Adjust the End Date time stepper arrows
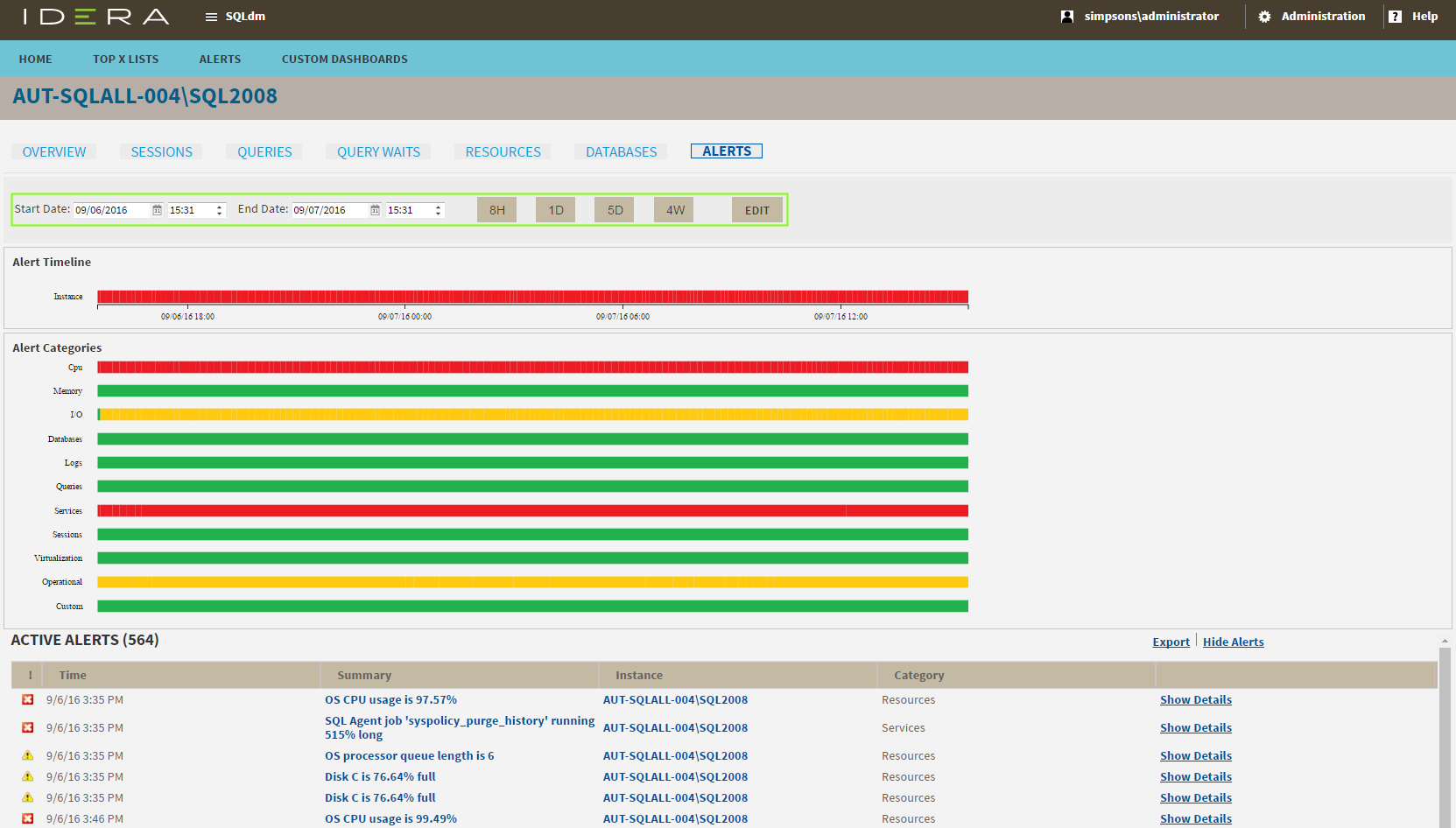The height and width of the screenshot is (828, 1456). [438, 210]
